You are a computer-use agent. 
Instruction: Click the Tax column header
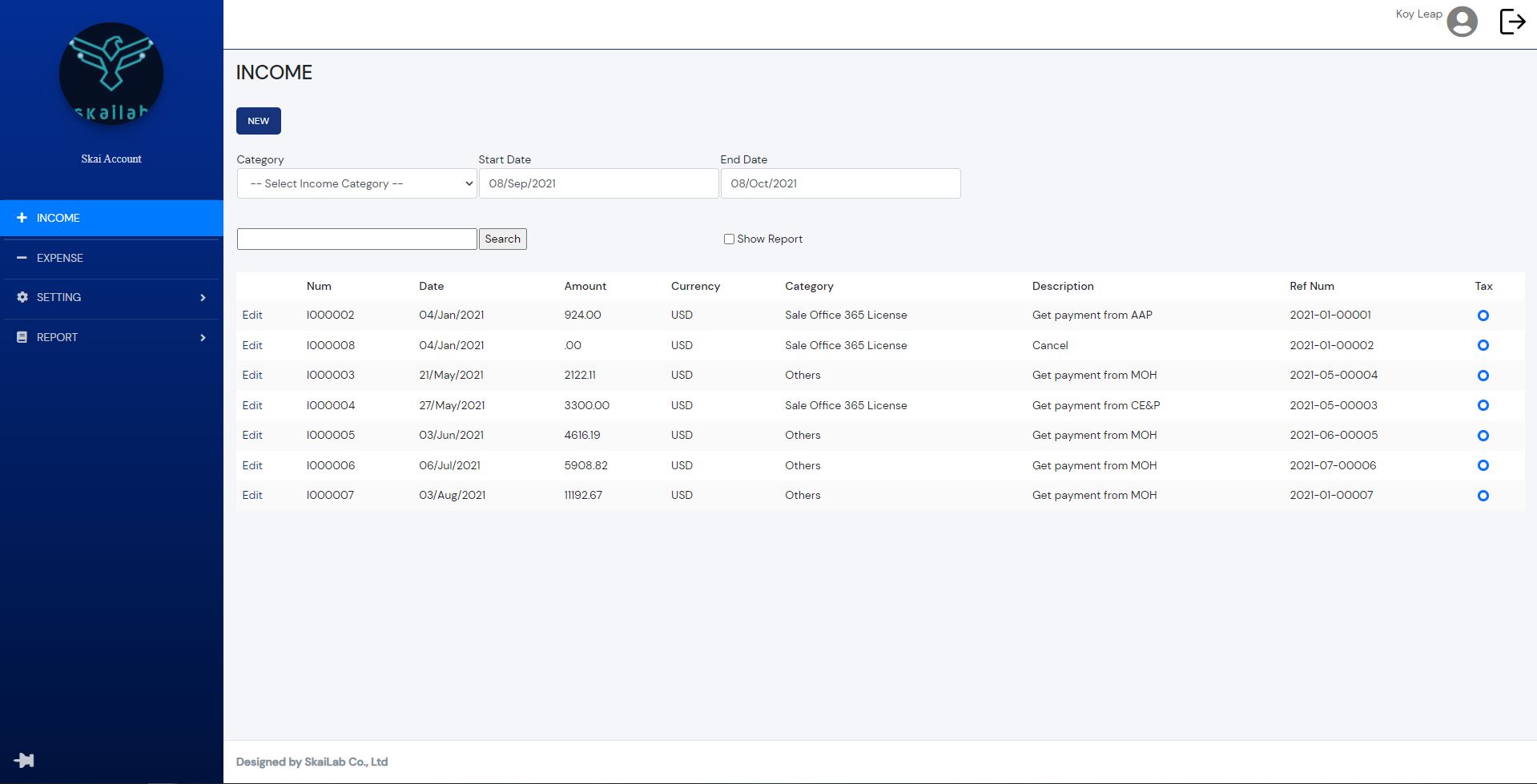(1483, 286)
